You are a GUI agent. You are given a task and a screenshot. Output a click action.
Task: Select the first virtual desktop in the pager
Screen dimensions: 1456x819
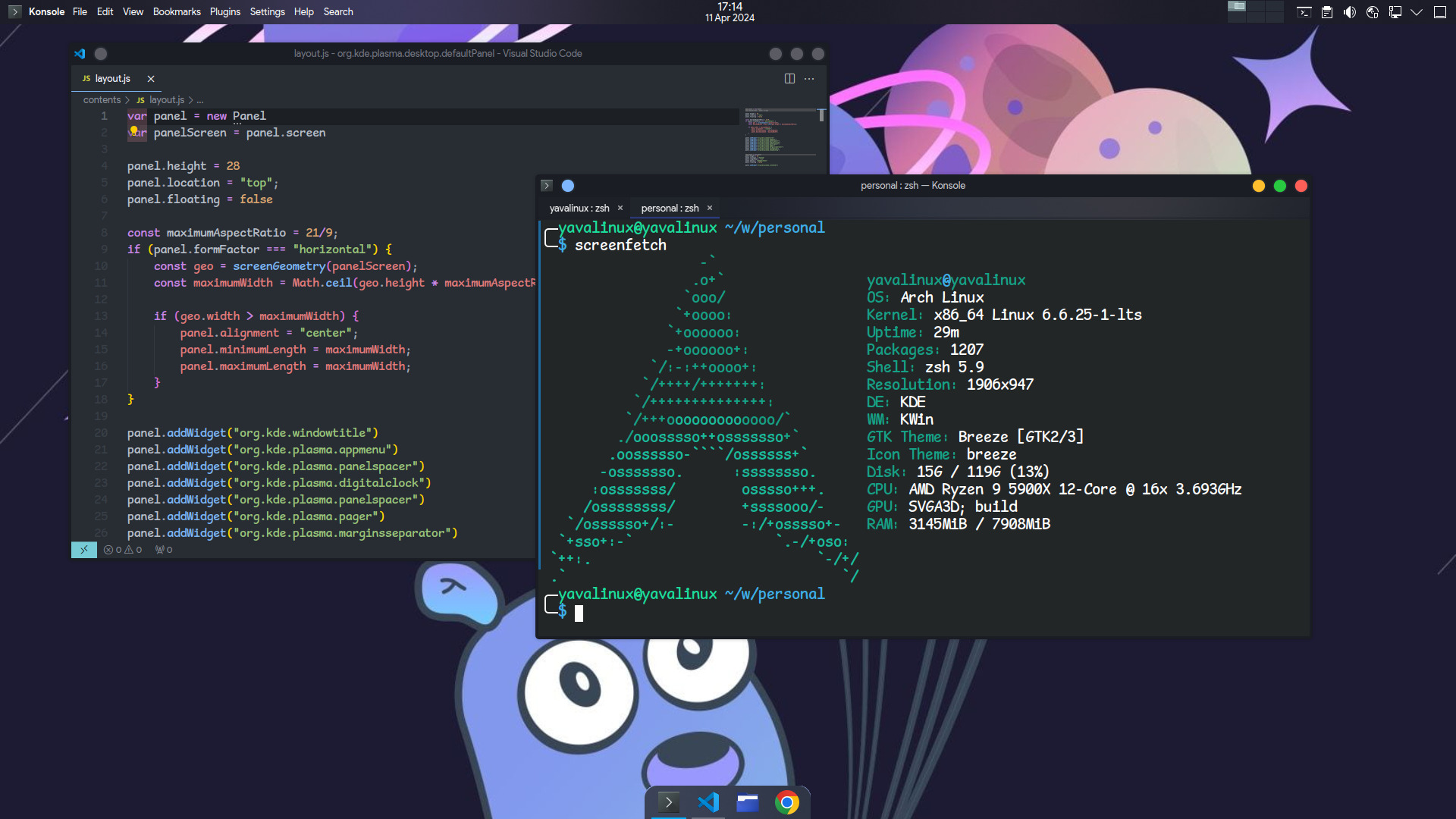(1237, 7)
